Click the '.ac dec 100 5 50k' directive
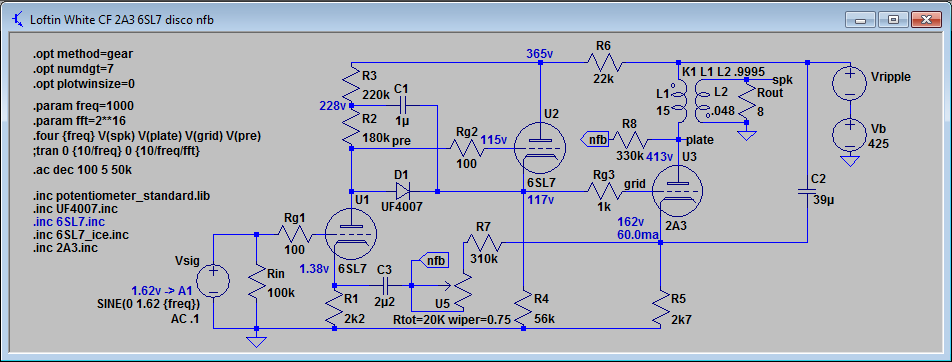The image size is (952, 362). (82, 170)
